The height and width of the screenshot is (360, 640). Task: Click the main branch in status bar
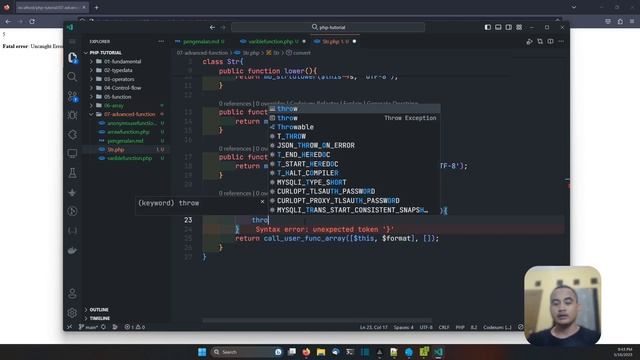88,327
